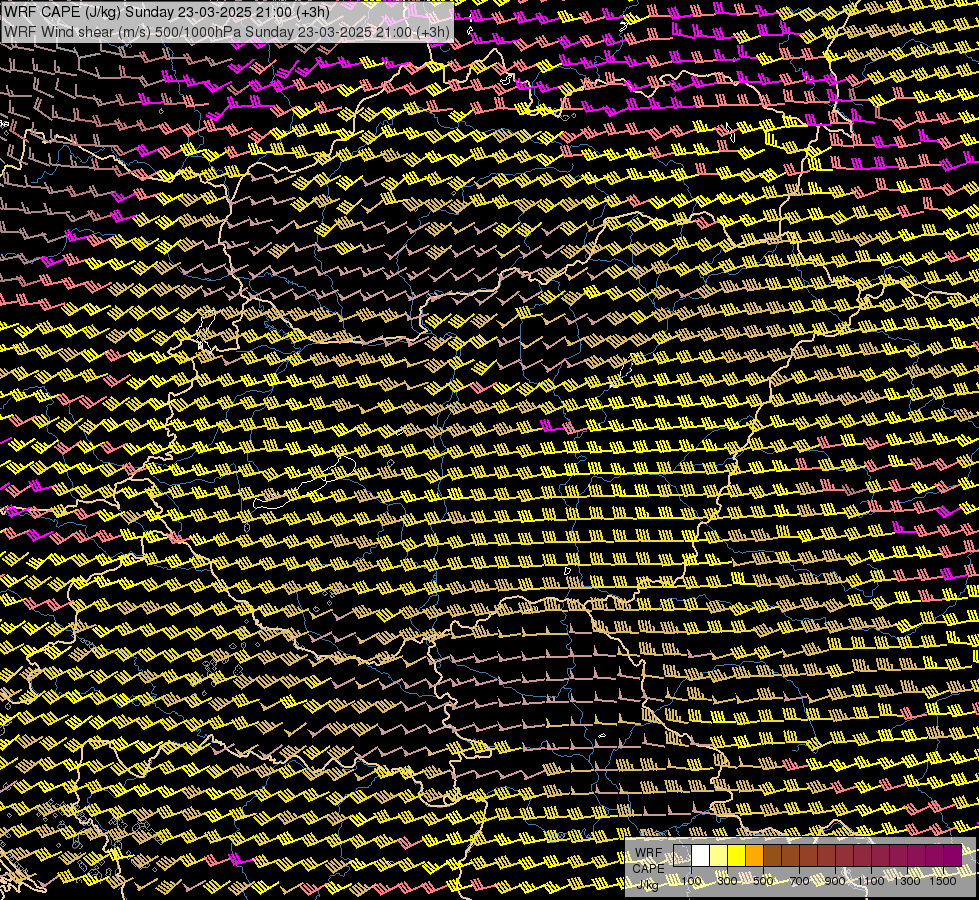979x900 pixels.
Task: Click the 1500 tick label in the legend
Action: coord(943,881)
